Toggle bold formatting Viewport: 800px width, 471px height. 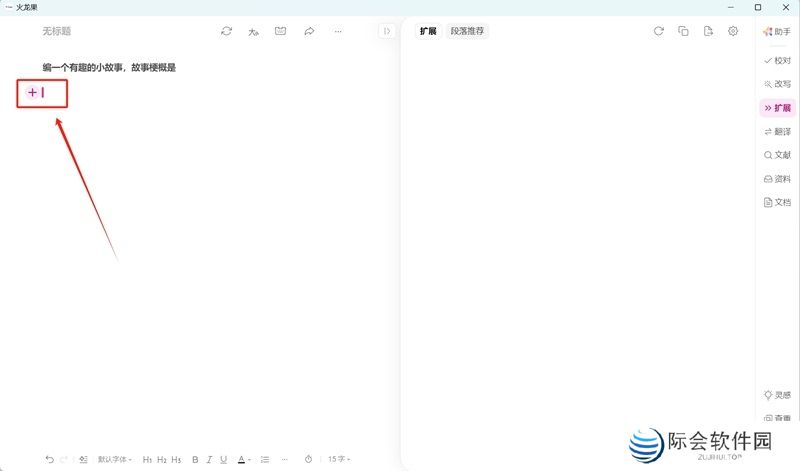195,459
